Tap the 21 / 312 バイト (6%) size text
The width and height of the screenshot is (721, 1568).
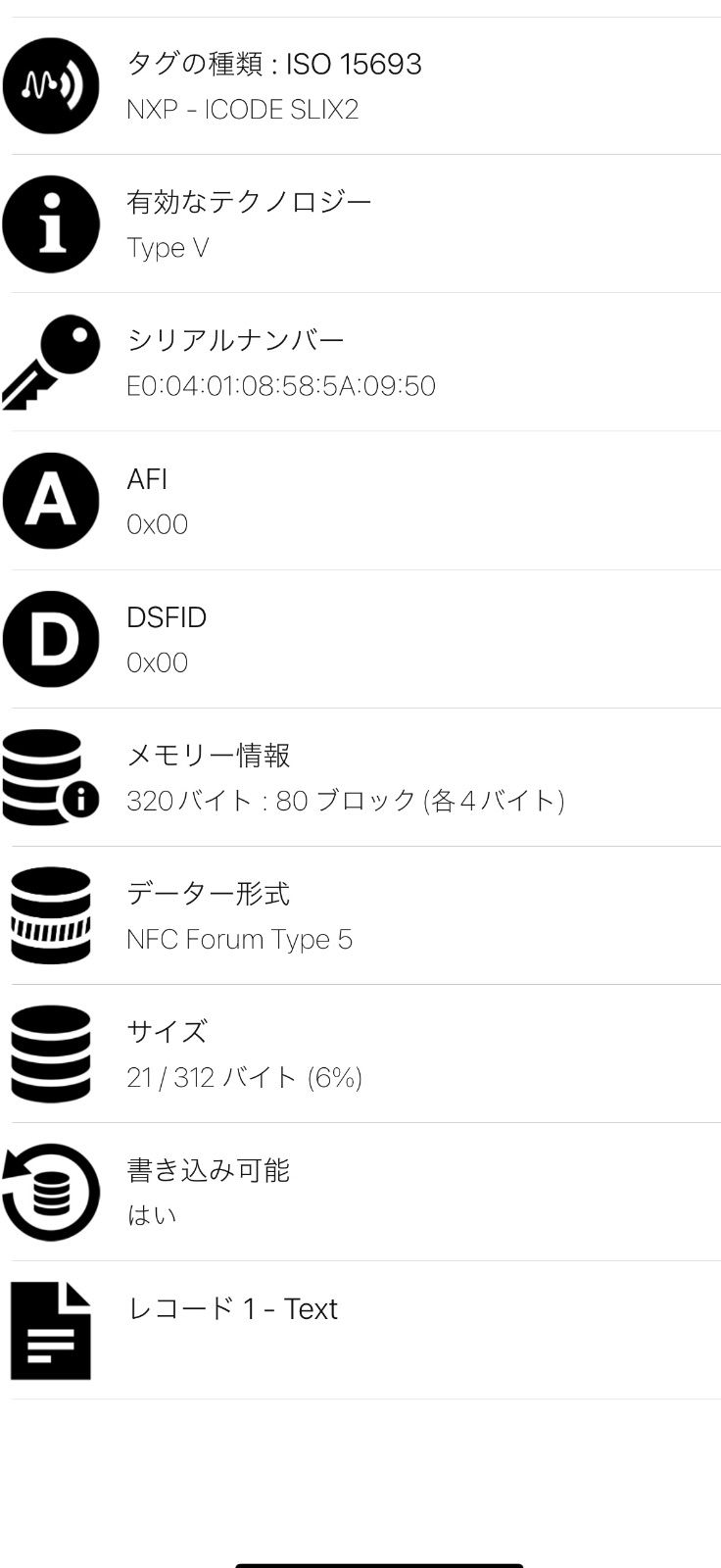(244, 1078)
